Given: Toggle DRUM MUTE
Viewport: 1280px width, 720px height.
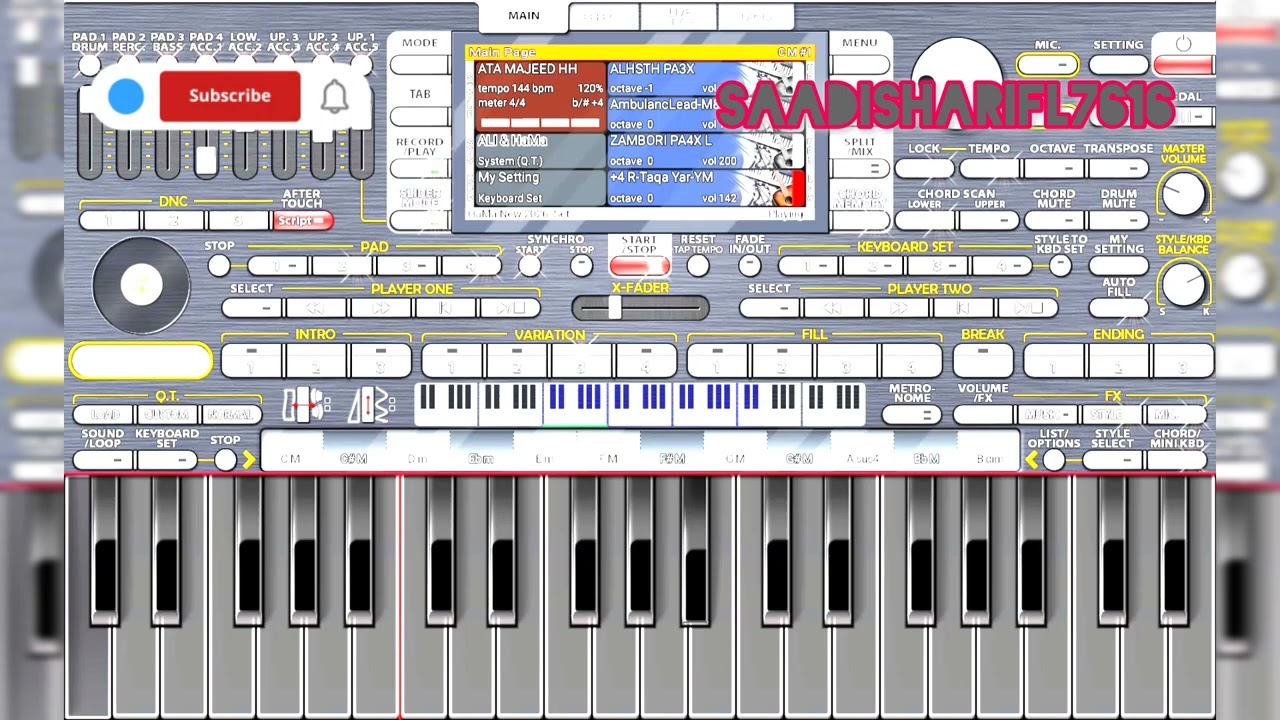Looking at the screenshot, I should pos(1118,218).
